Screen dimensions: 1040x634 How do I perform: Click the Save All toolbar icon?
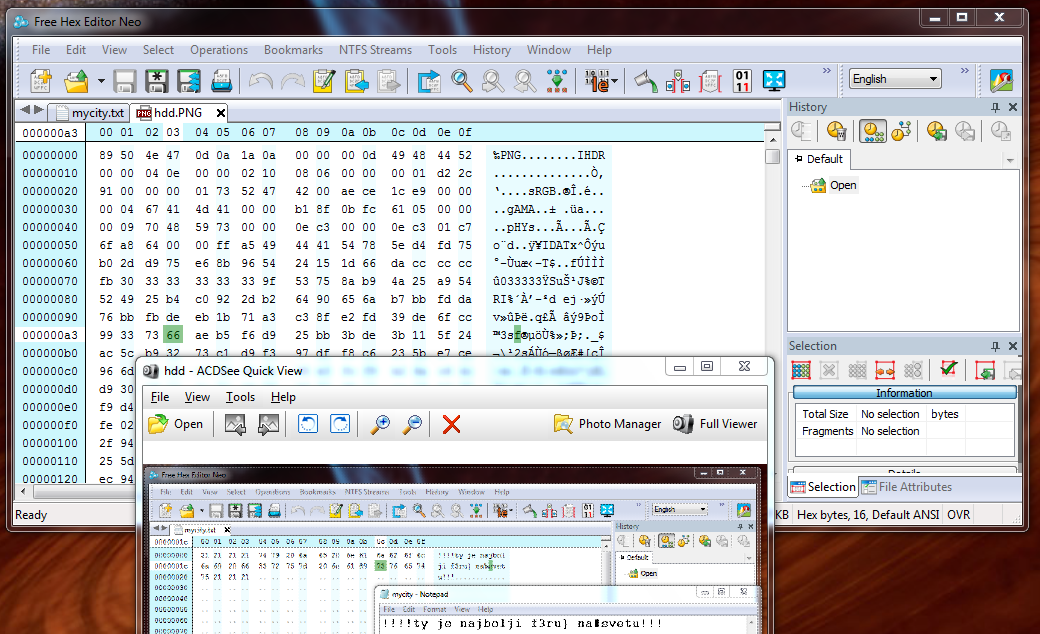(x=189, y=80)
